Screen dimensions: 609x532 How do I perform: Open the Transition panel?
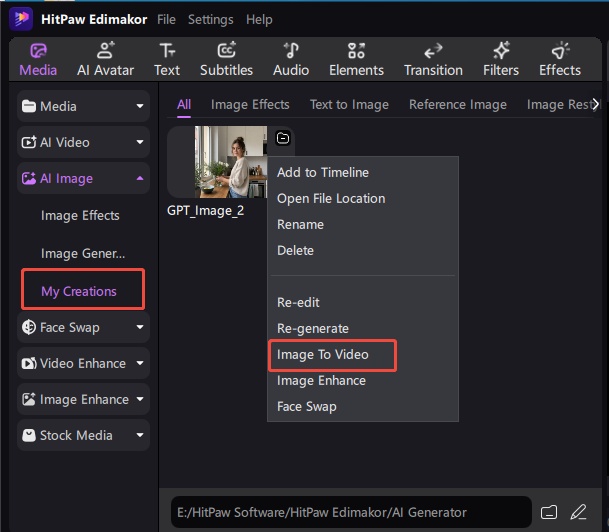click(x=433, y=60)
